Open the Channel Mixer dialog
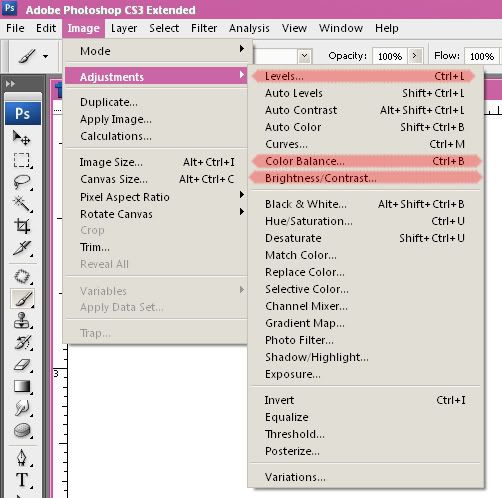Screen dimensions: 502x498 (365, 306)
